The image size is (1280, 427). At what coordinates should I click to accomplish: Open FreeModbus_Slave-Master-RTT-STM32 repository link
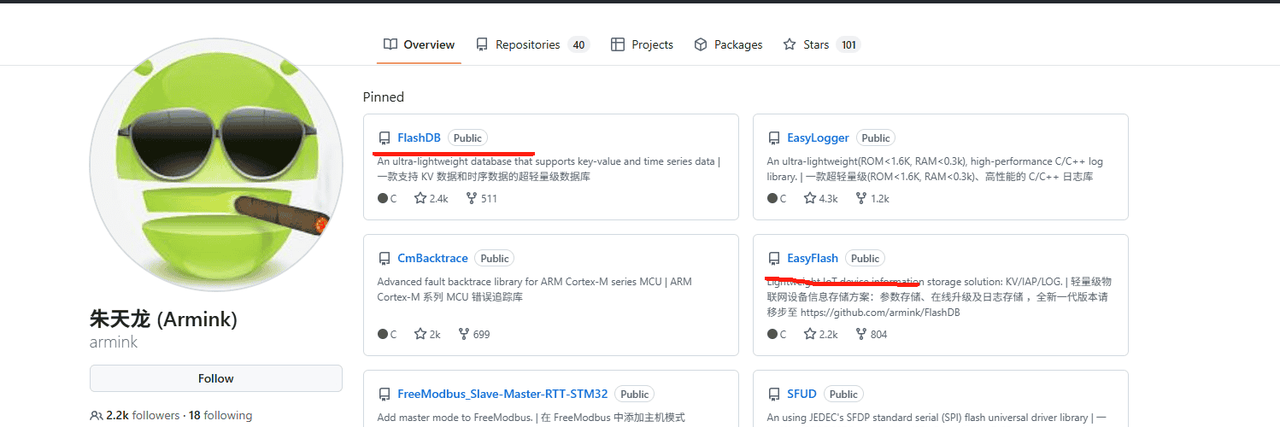point(502,394)
